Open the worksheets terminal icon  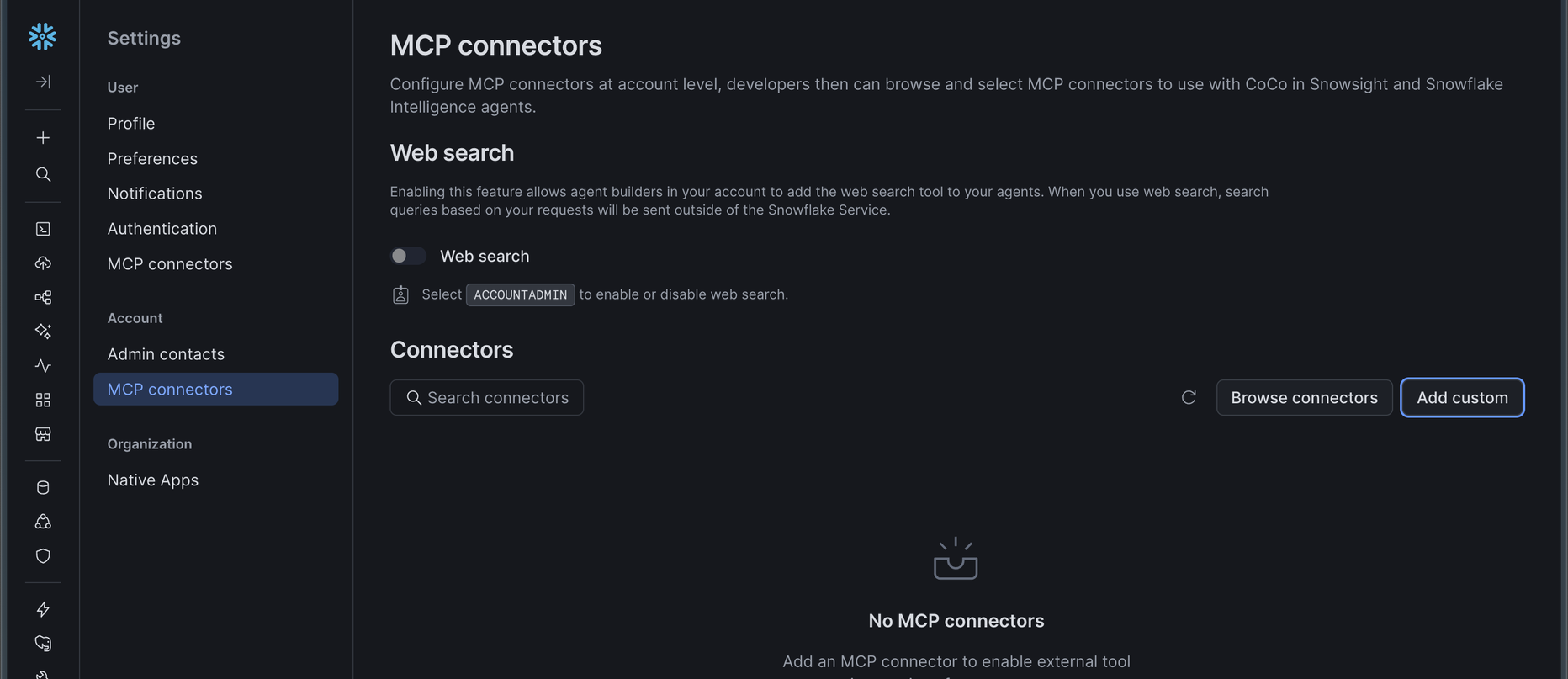pos(43,229)
